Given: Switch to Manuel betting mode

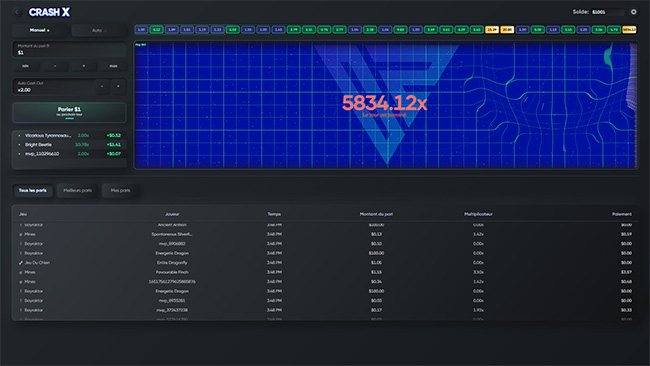Looking at the screenshot, I should tap(39, 30).
